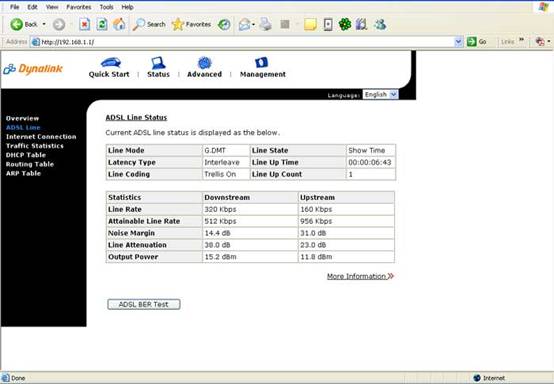Open Traffic Statistics in sidebar
Viewport: 554px width, 384px height.
click(x=35, y=146)
